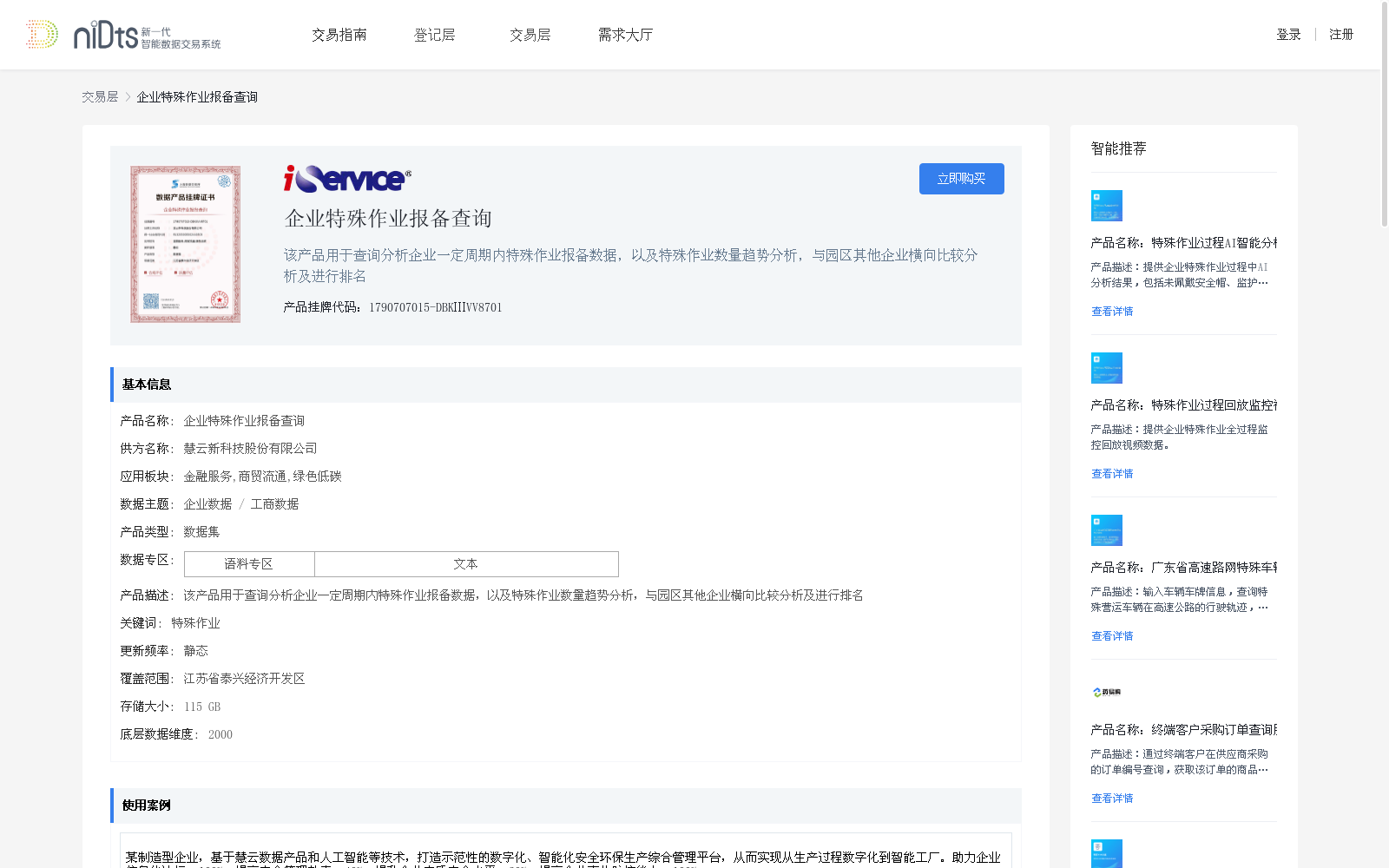Viewport: 1389px width, 868px height.
Task: View details of 广东省高速路网特殊车辆 product
Action: [x=1112, y=636]
